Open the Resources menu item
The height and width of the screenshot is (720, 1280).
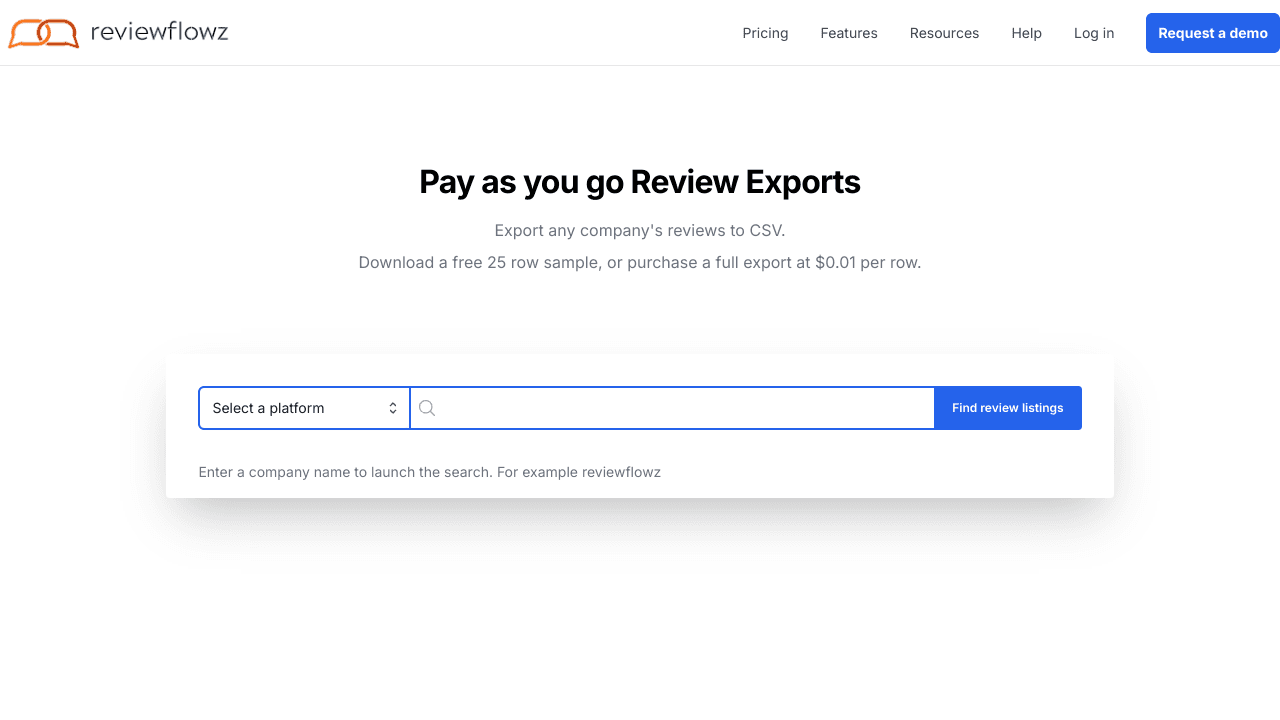pyautogui.click(x=944, y=33)
